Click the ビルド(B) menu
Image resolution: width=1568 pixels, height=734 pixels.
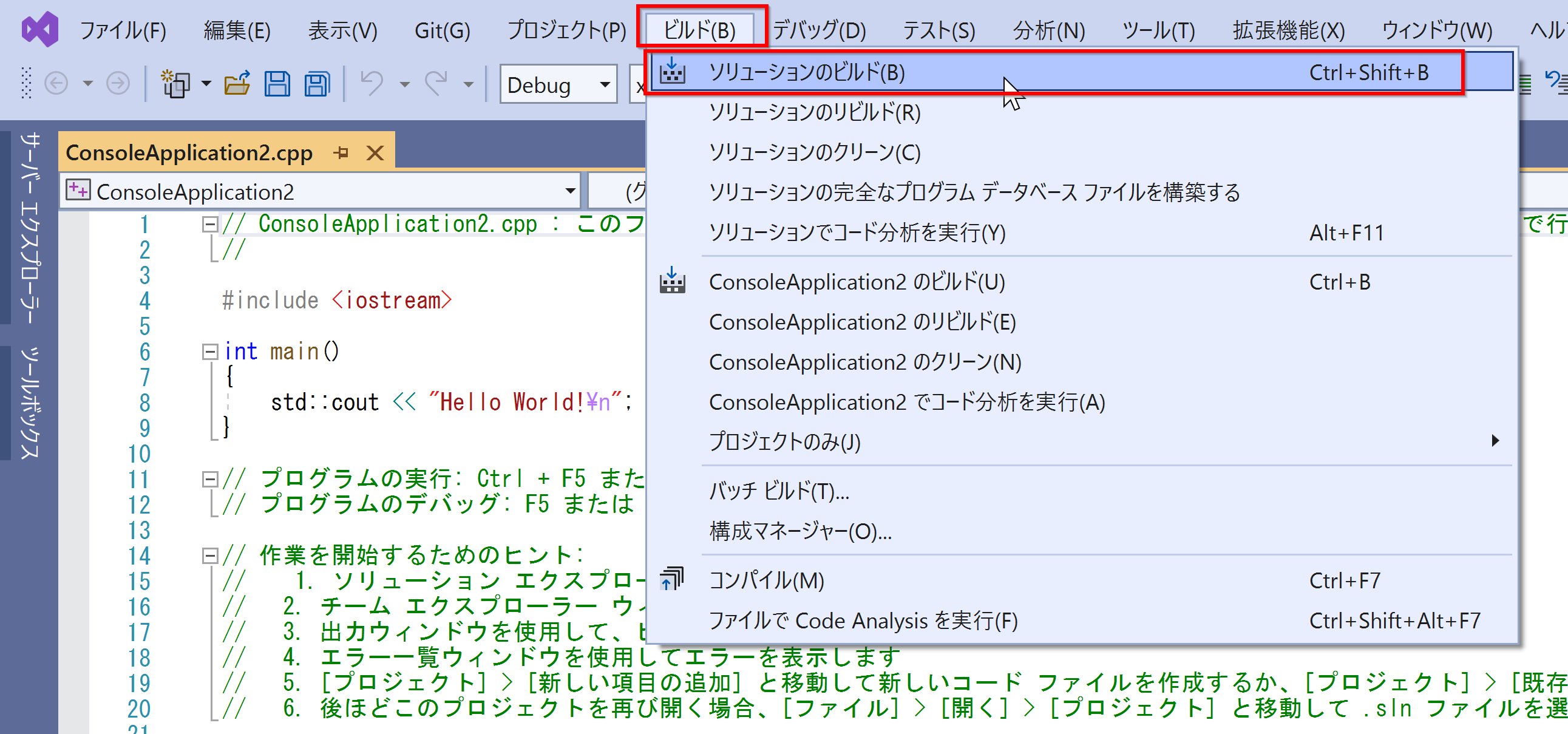[699, 30]
